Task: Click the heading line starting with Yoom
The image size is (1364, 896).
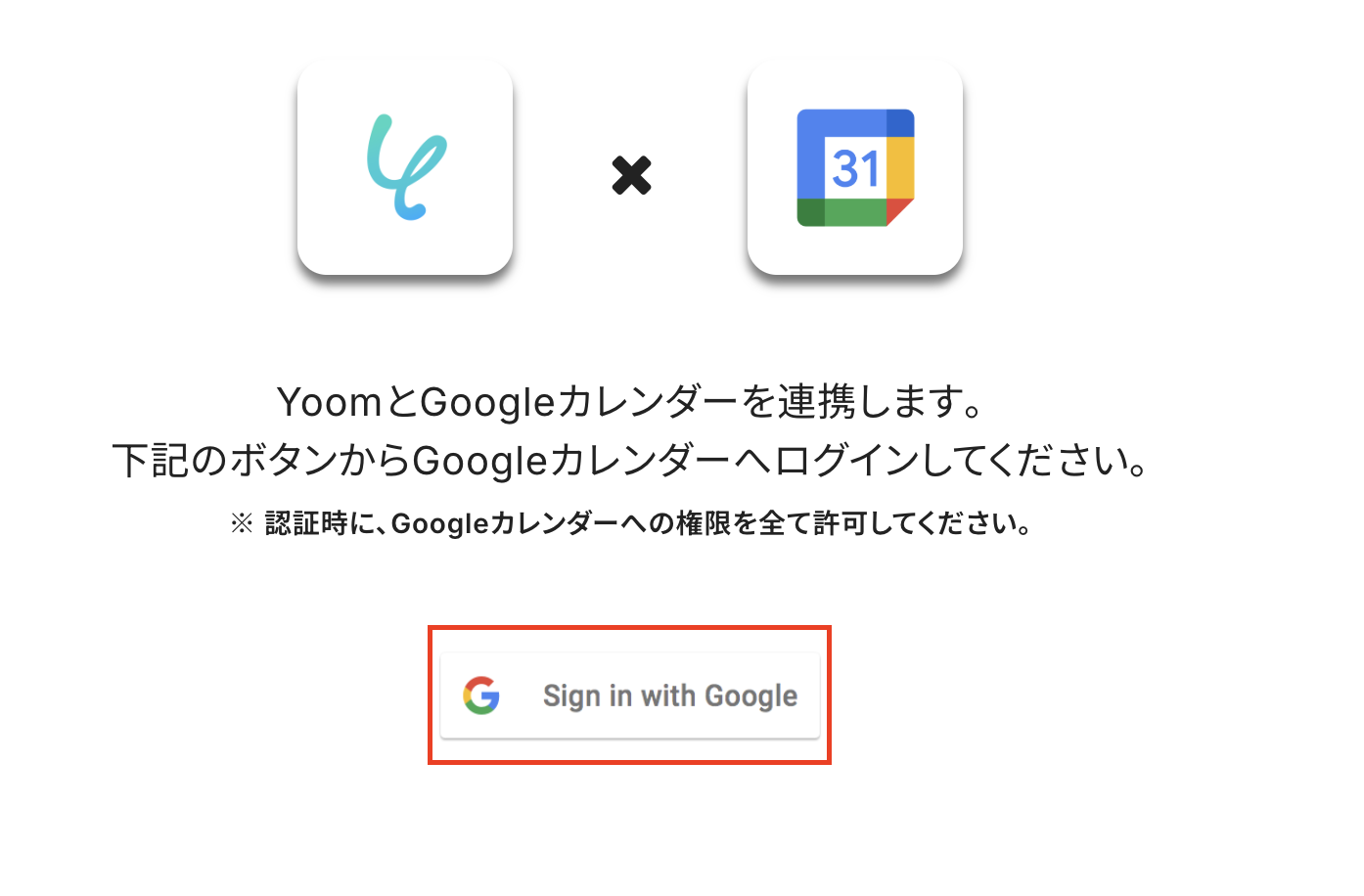Action: pos(631,402)
